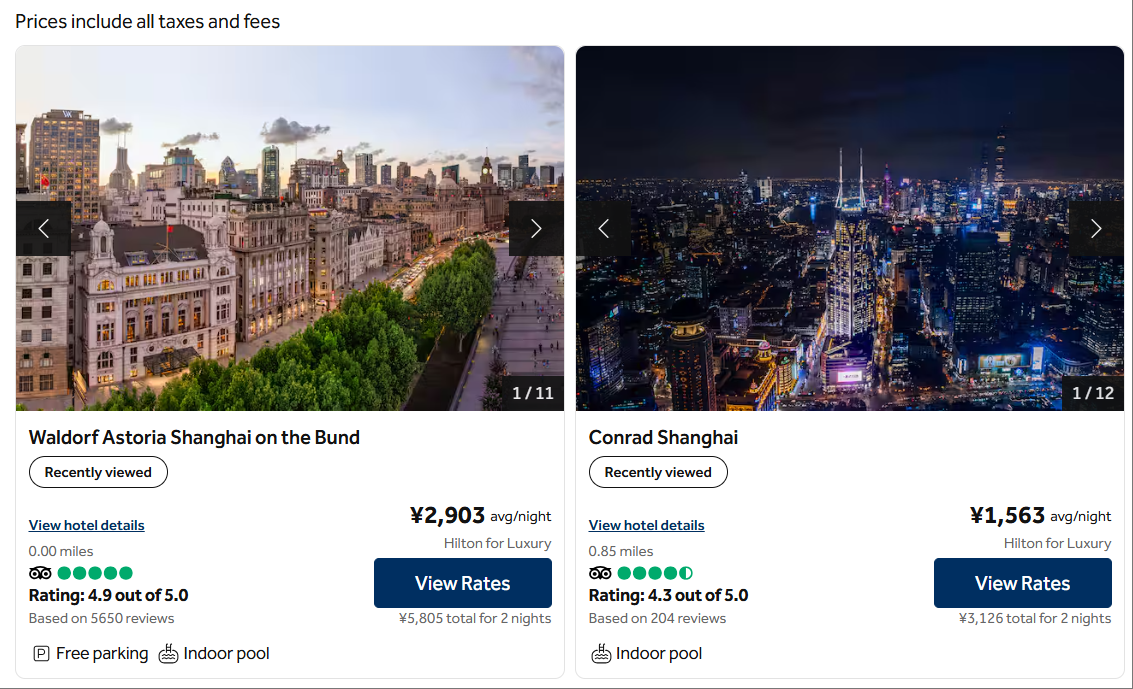Click Waldorf Astoria TripAdvisor owl logo
Screen dimensions: 1133x689
40,573
